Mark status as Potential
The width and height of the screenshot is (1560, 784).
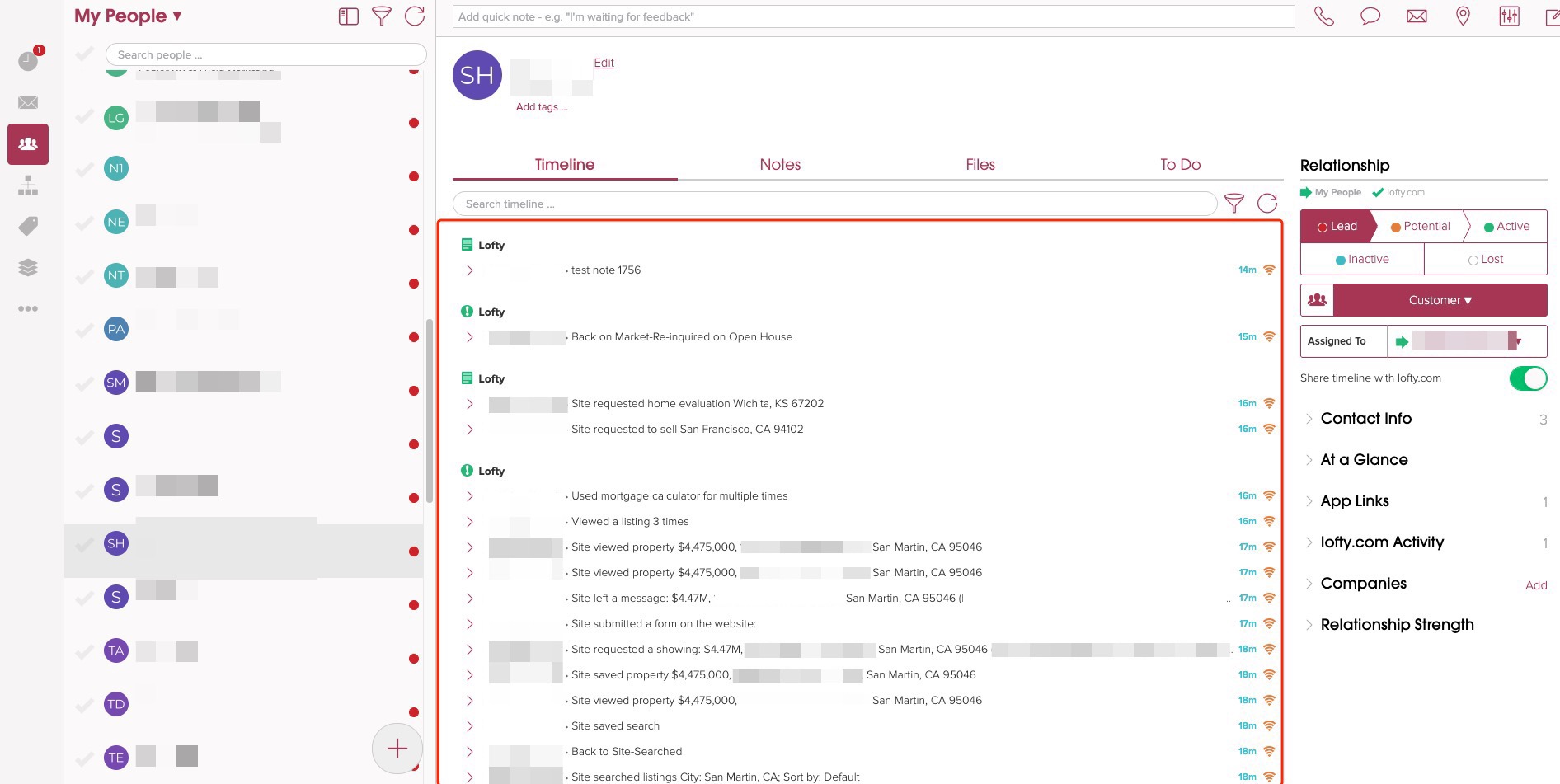tap(1420, 227)
